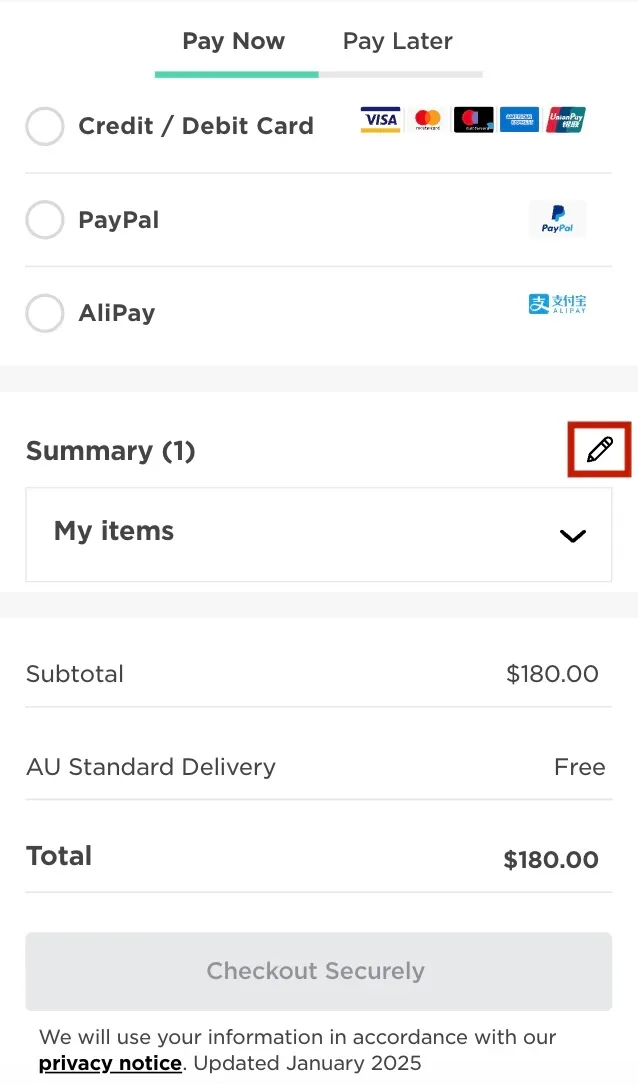Click the Visa card logo
Viewport: 638px width, 1084px height.
click(381, 121)
